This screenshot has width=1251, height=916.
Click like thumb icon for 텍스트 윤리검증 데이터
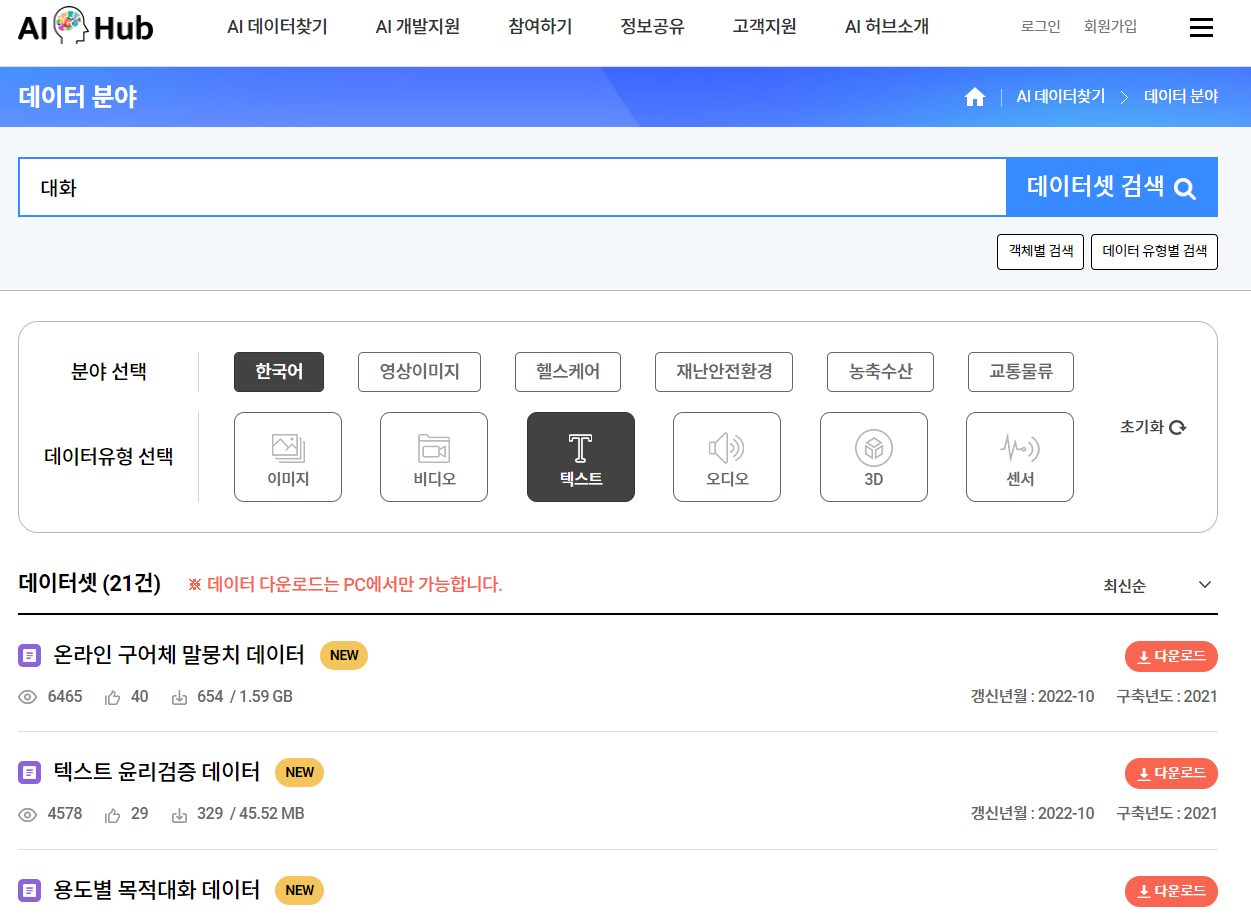click(x=113, y=815)
